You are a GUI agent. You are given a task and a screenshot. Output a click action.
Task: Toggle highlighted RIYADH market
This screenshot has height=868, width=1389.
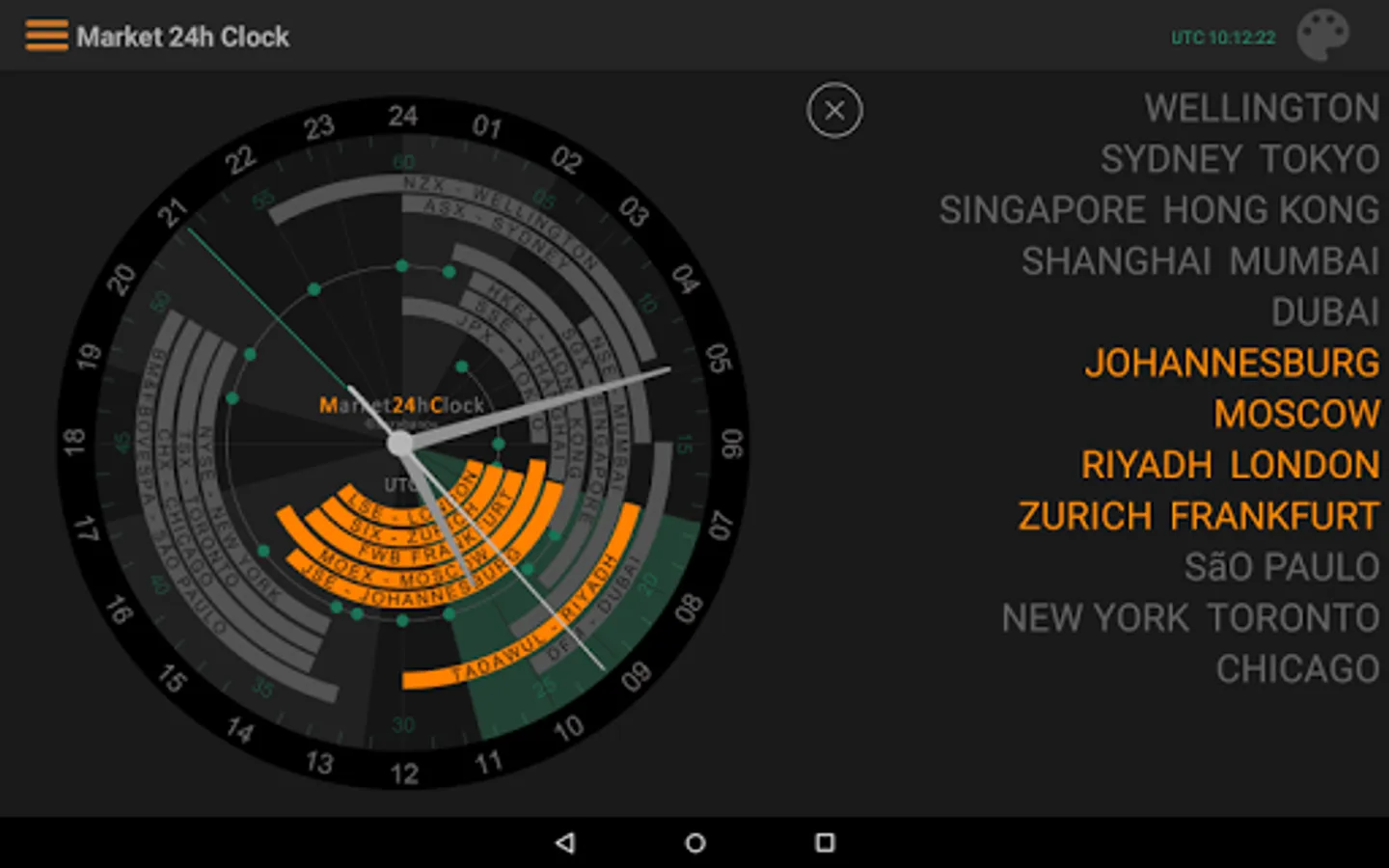(x=1146, y=465)
